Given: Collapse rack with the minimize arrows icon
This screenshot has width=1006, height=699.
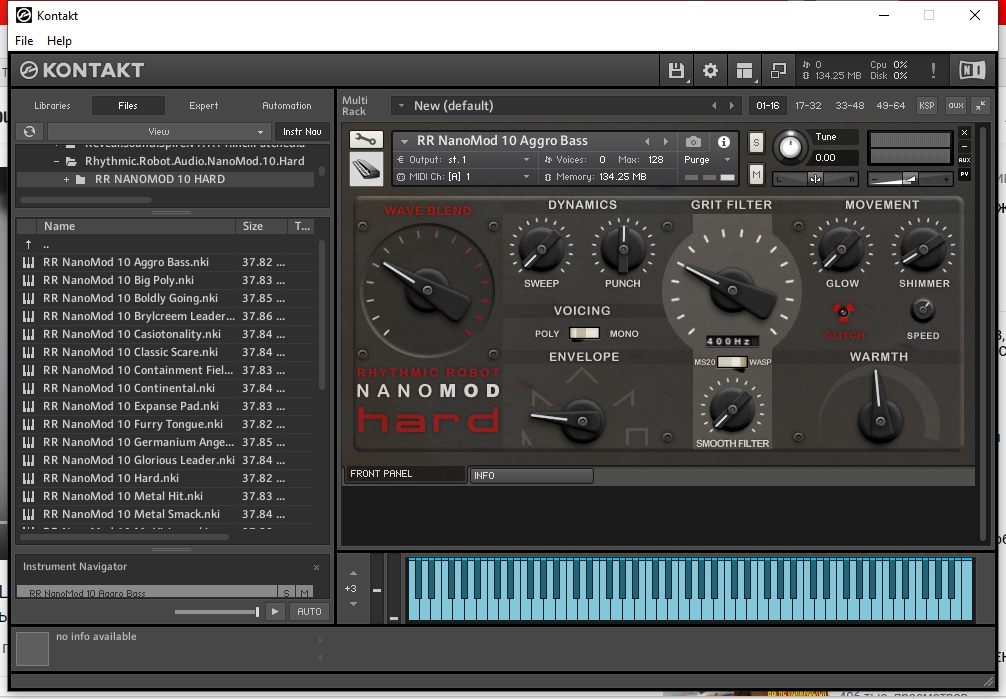Looking at the screenshot, I should point(981,106).
